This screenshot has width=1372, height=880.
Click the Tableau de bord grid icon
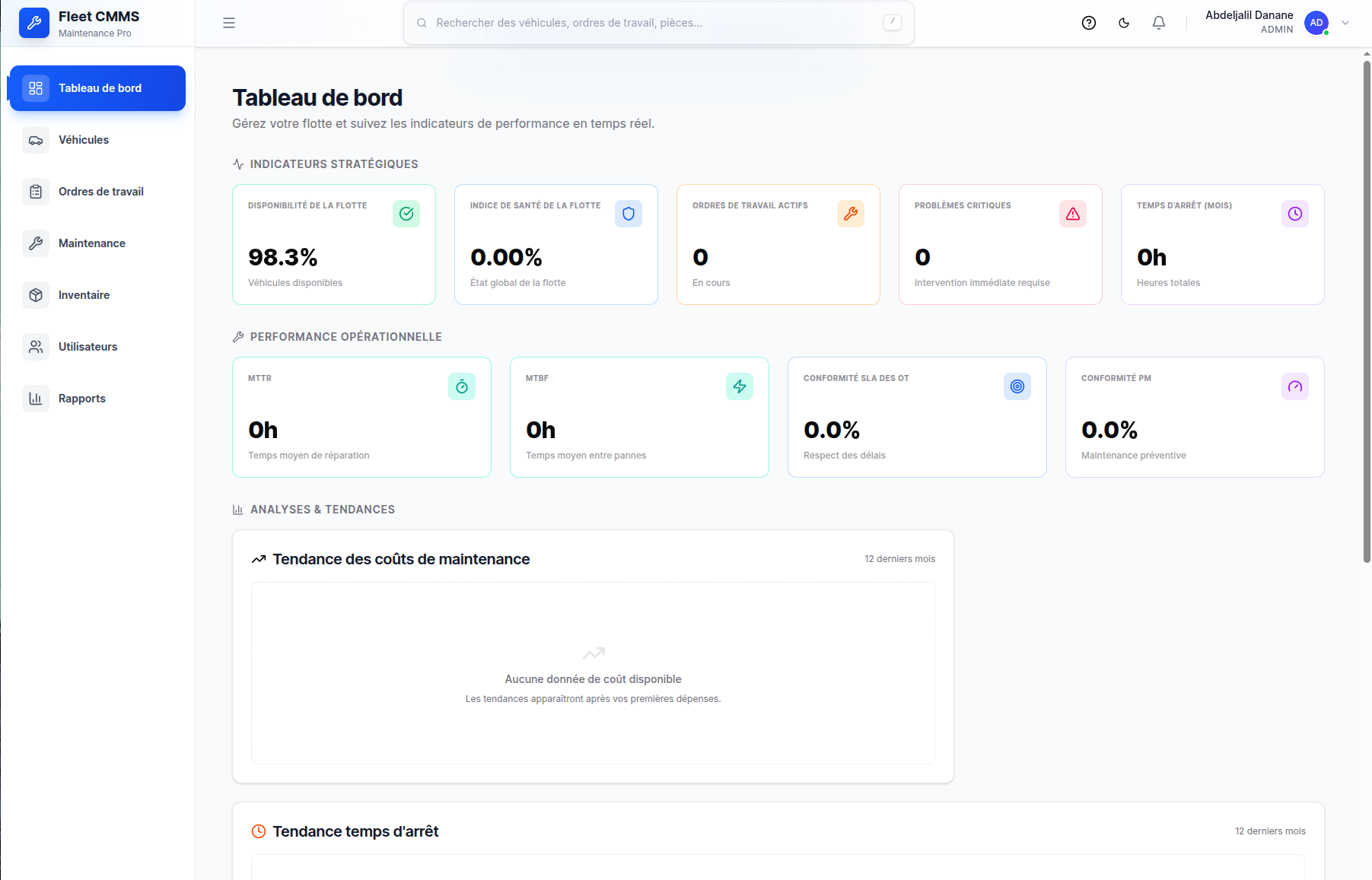[36, 88]
